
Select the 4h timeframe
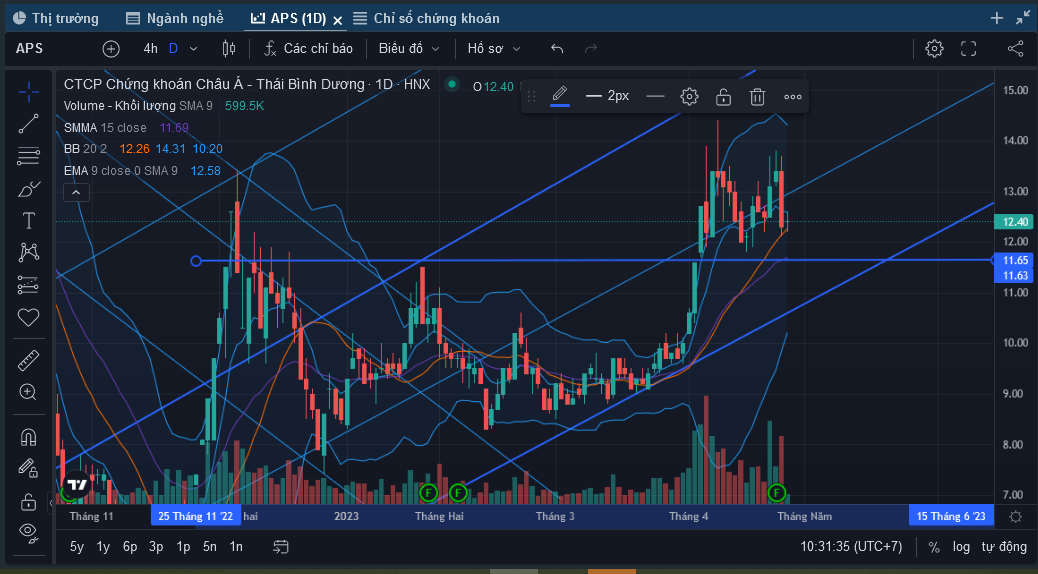coord(150,48)
